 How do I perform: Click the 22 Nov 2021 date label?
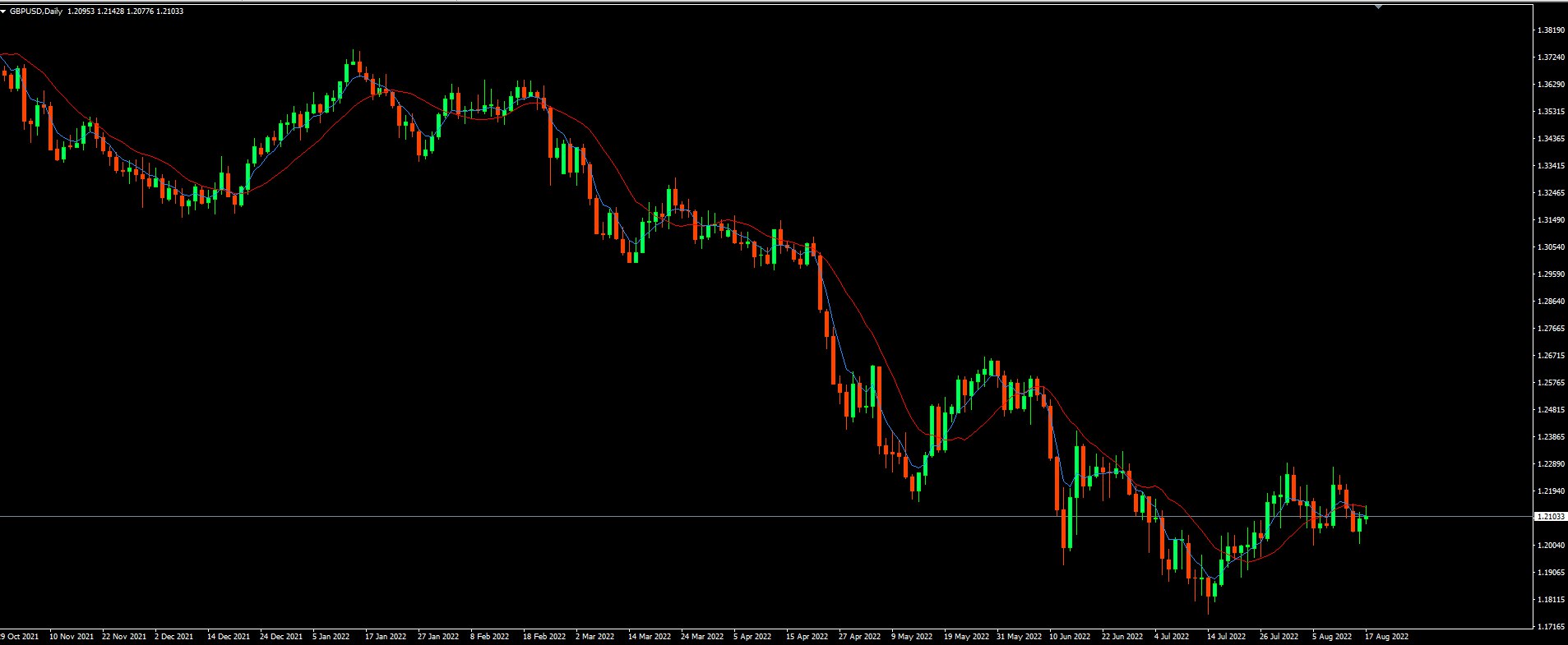pyautogui.click(x=123, y=637)
